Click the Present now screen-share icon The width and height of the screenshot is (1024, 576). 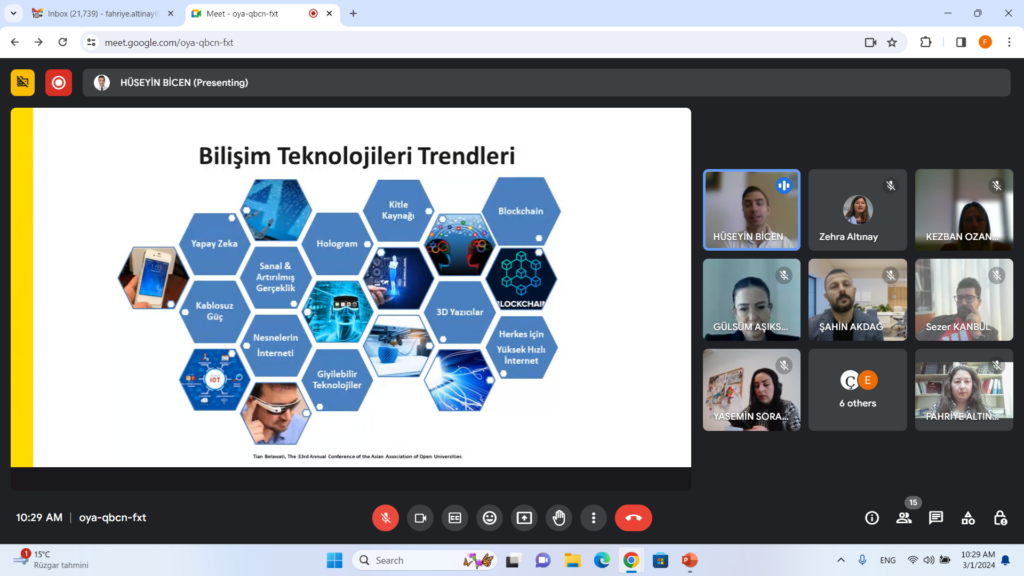point(524,518)
